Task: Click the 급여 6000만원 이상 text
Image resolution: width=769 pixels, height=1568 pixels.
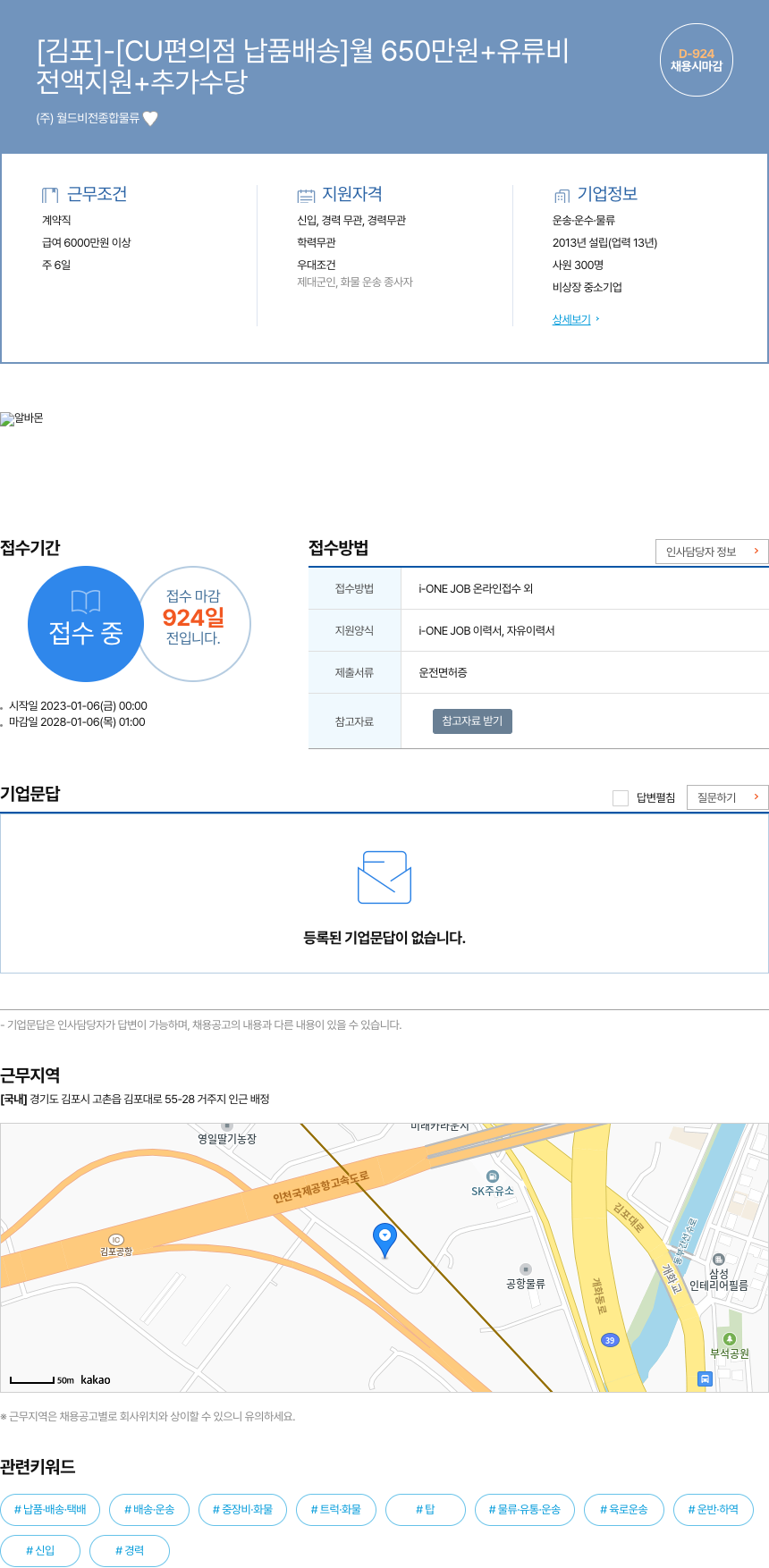Action: tap(87, 242)
